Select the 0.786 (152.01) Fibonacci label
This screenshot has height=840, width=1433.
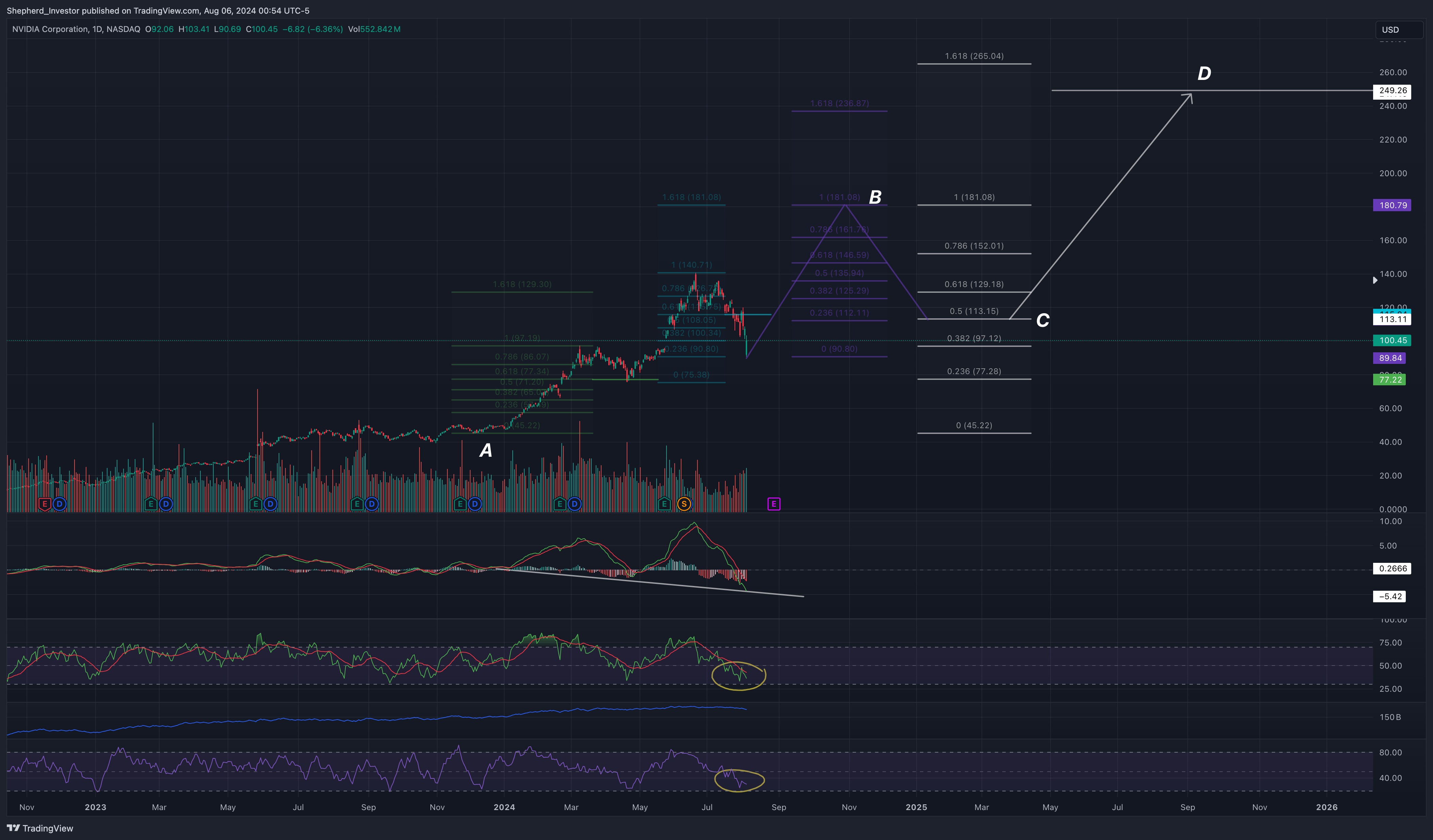(974, 246)
